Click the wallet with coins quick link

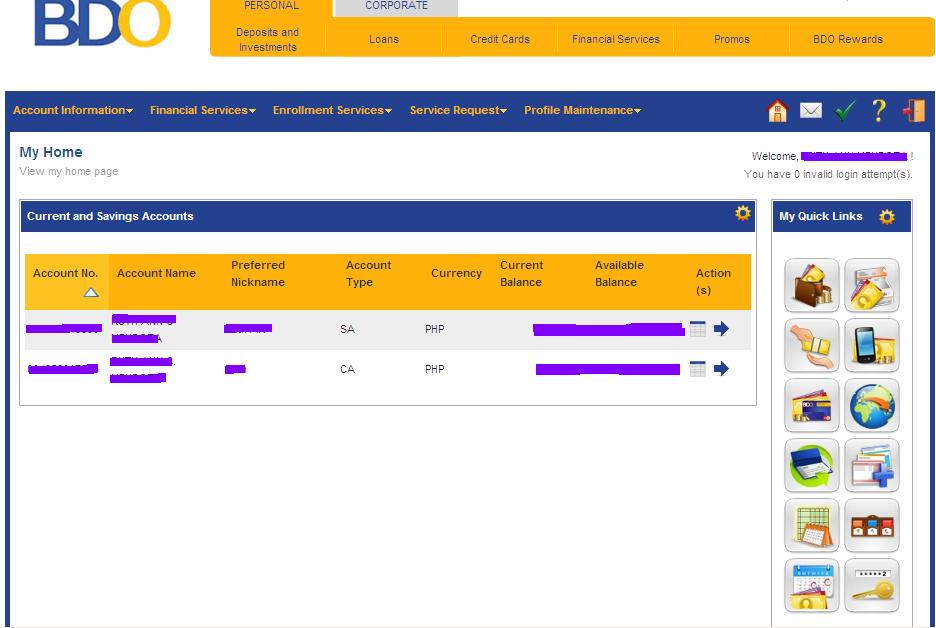pos(812,285)
